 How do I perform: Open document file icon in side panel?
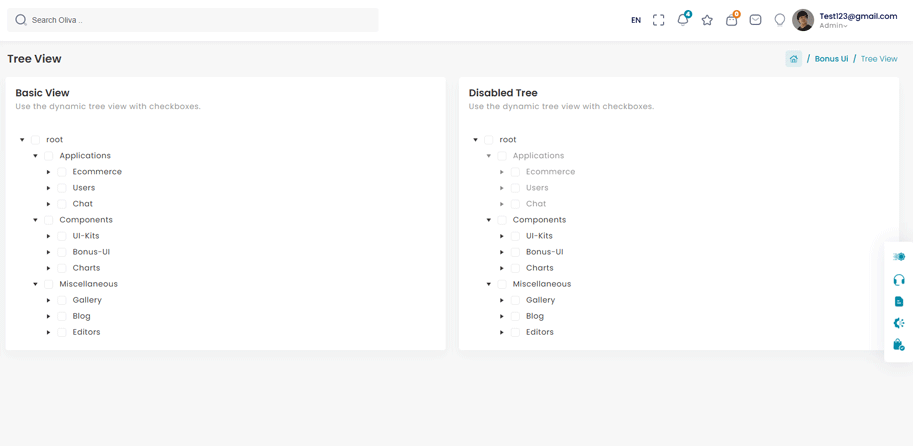coord(898,301)
